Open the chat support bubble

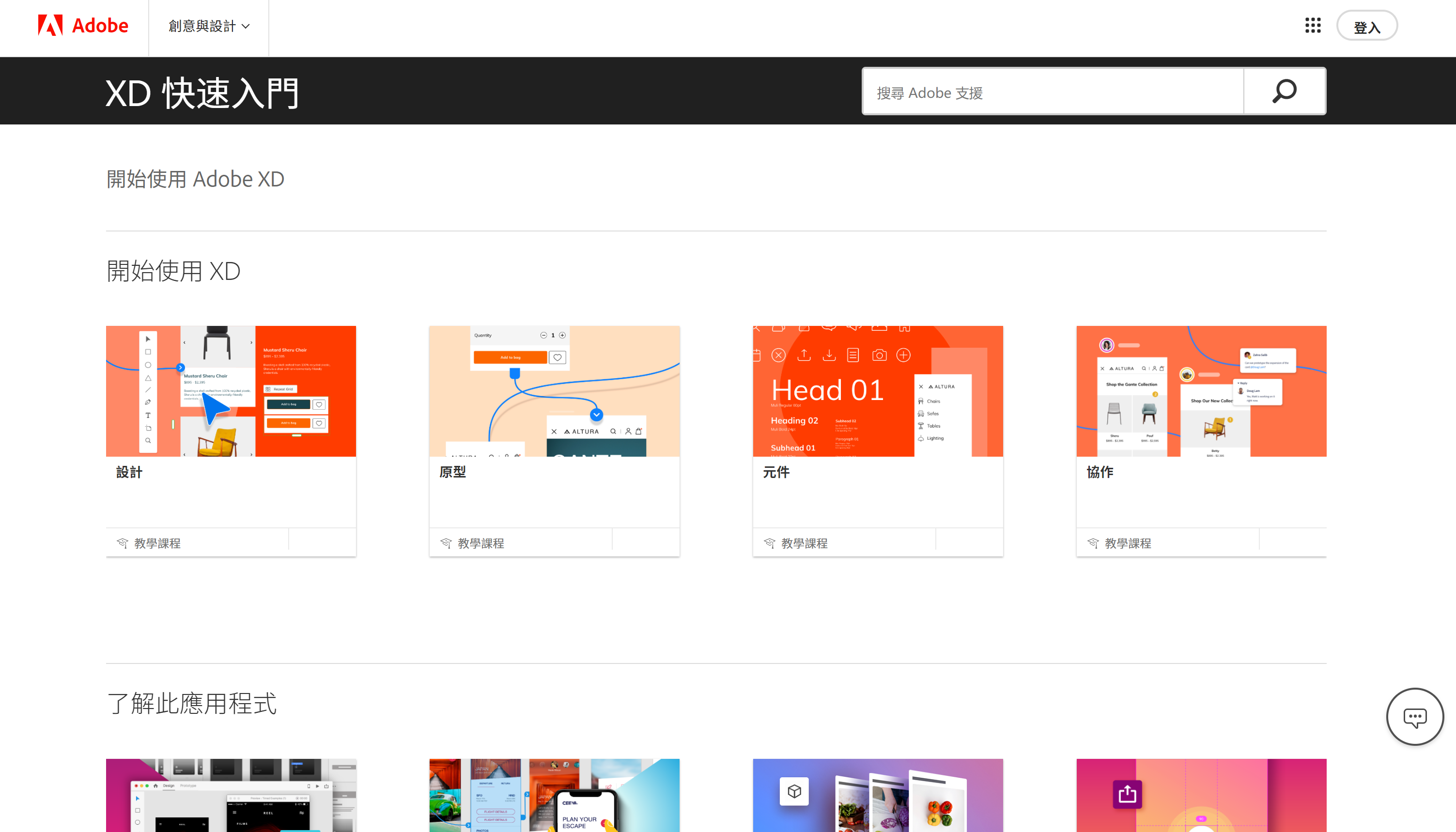(1414, 717)
